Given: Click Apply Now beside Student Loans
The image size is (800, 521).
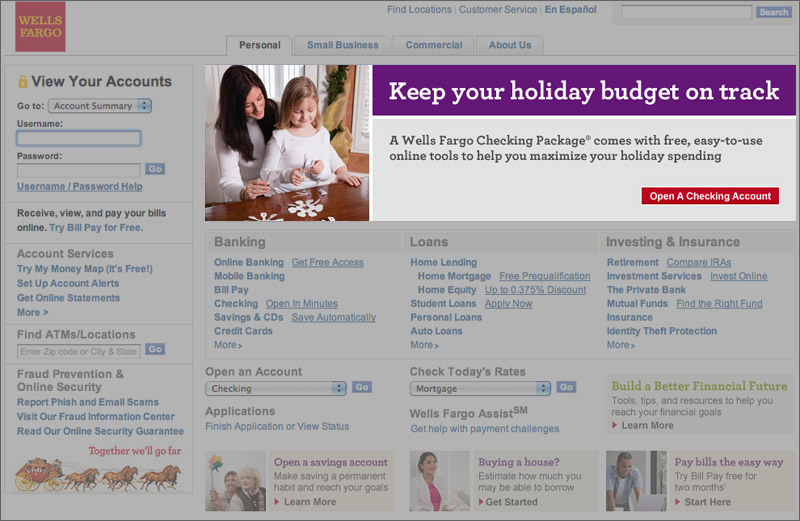Looking at the screenshot, I should (x=508, y=304).
